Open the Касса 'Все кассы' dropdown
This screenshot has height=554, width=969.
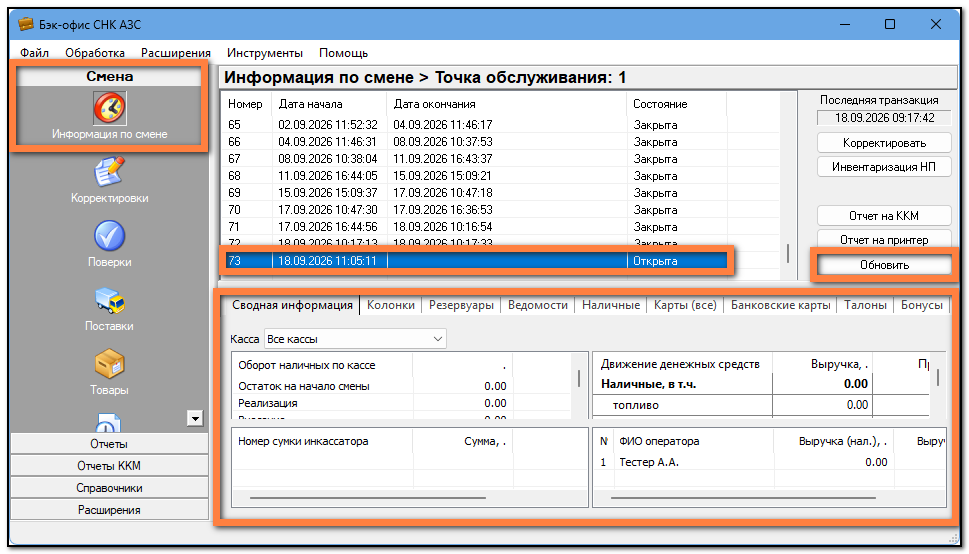pyautogui.click(x=355, y=339)
